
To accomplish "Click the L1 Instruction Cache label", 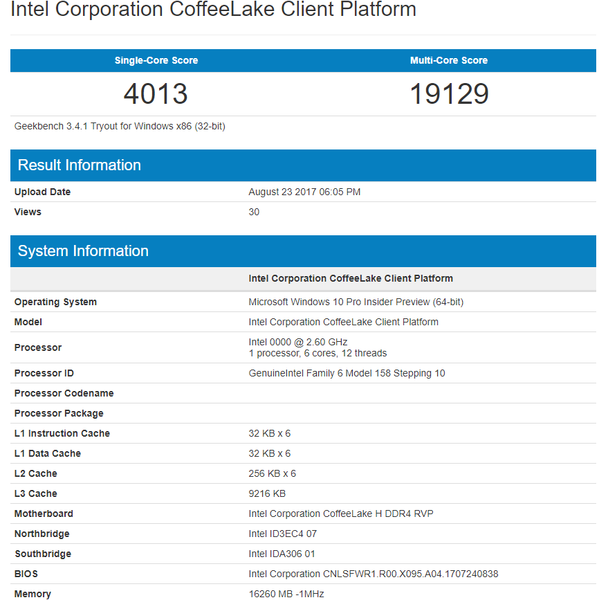I will (62, 433).
